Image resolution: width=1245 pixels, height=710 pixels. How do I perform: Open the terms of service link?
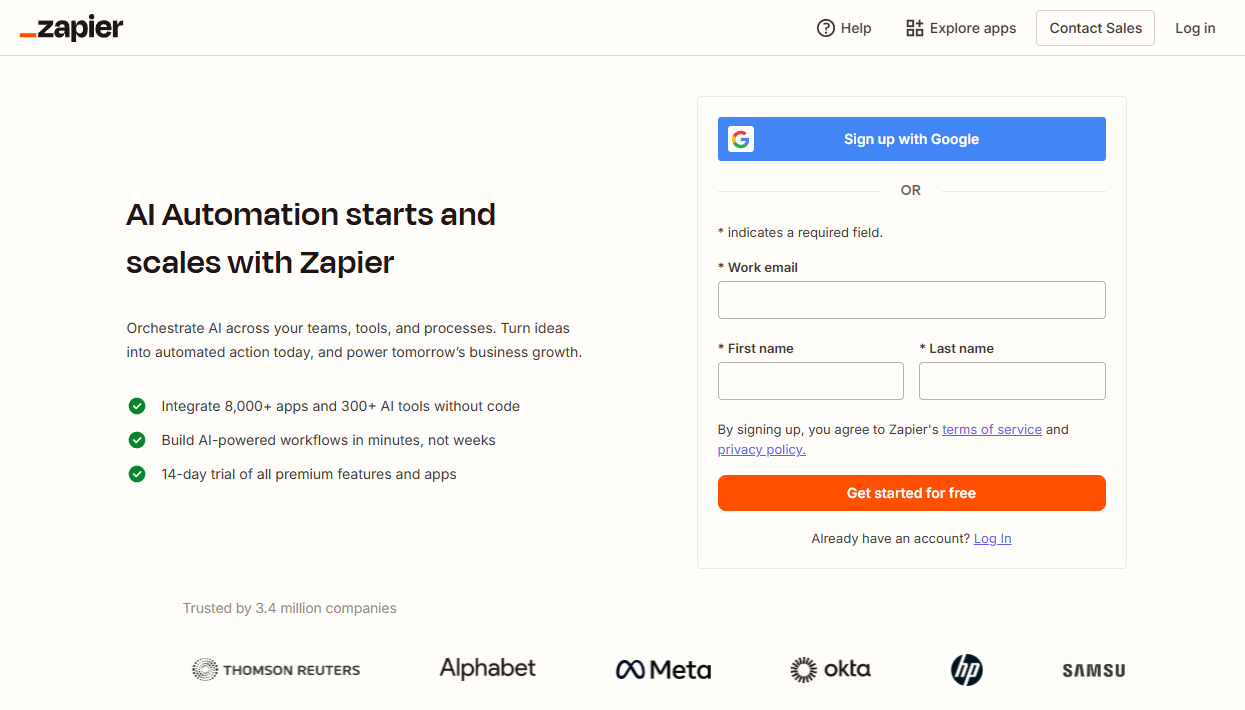pyautogui.click(x=992, y=429)
